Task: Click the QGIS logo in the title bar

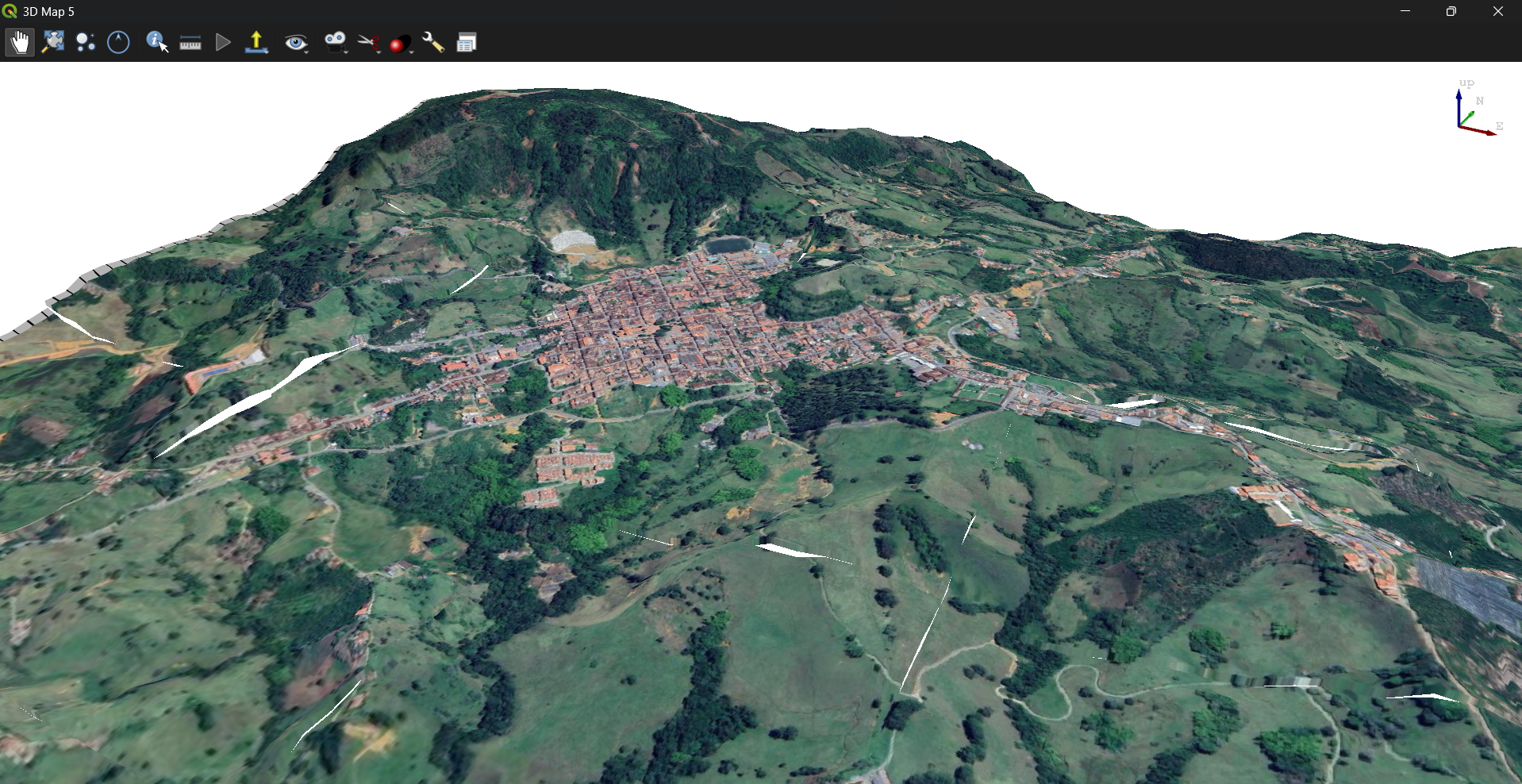Action: pos(10,11)
